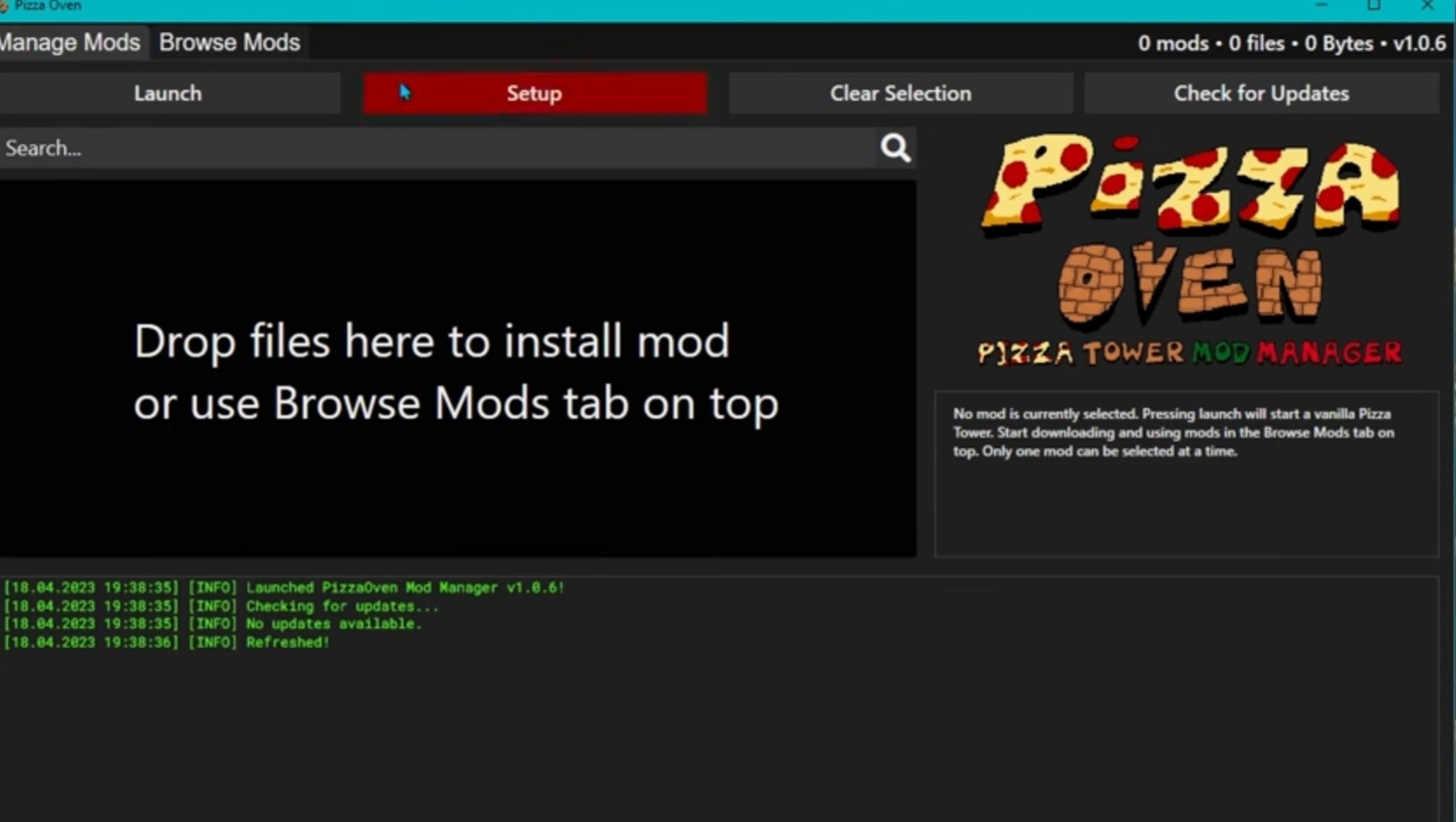This screenshot has width=1456, height=822.
Task: Click the mod description text box
Action: [x=1187, y=473]
